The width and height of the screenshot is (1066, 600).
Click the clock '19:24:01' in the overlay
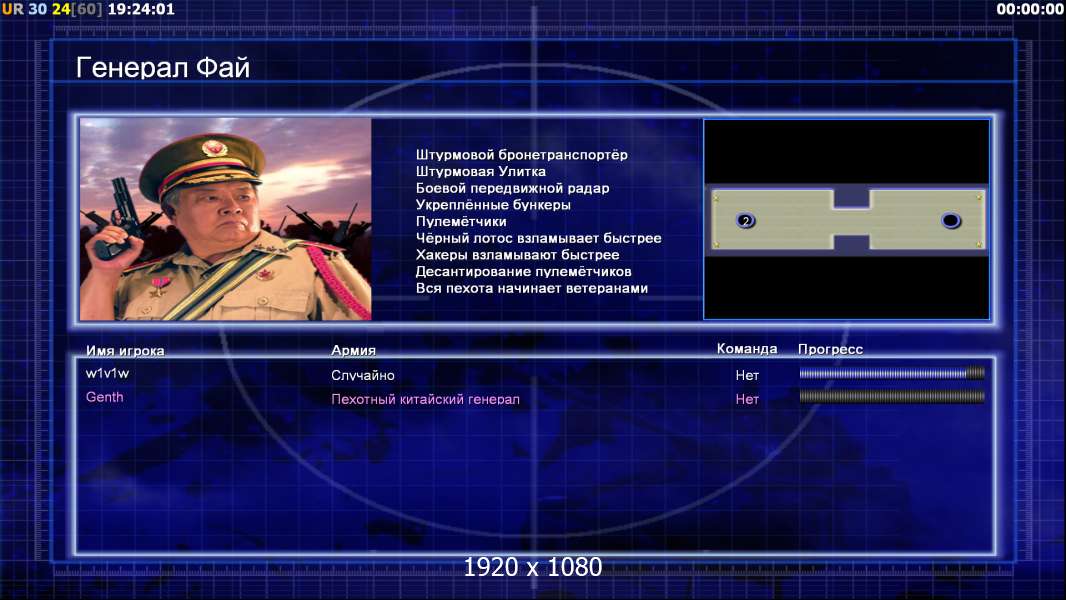[141, 9]
